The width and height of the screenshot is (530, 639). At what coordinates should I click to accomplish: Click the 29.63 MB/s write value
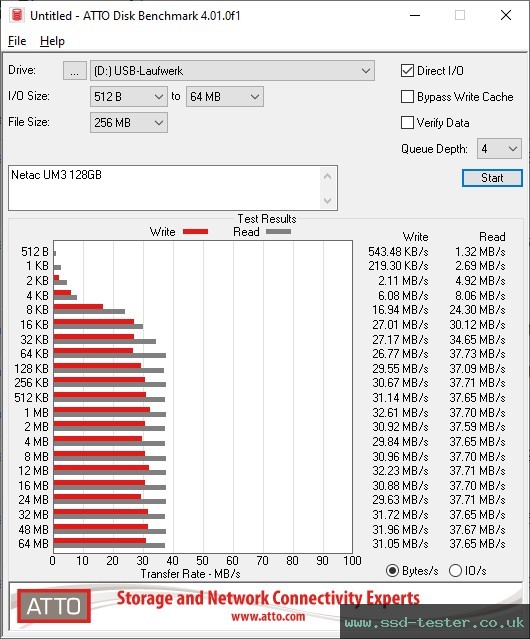400,500
